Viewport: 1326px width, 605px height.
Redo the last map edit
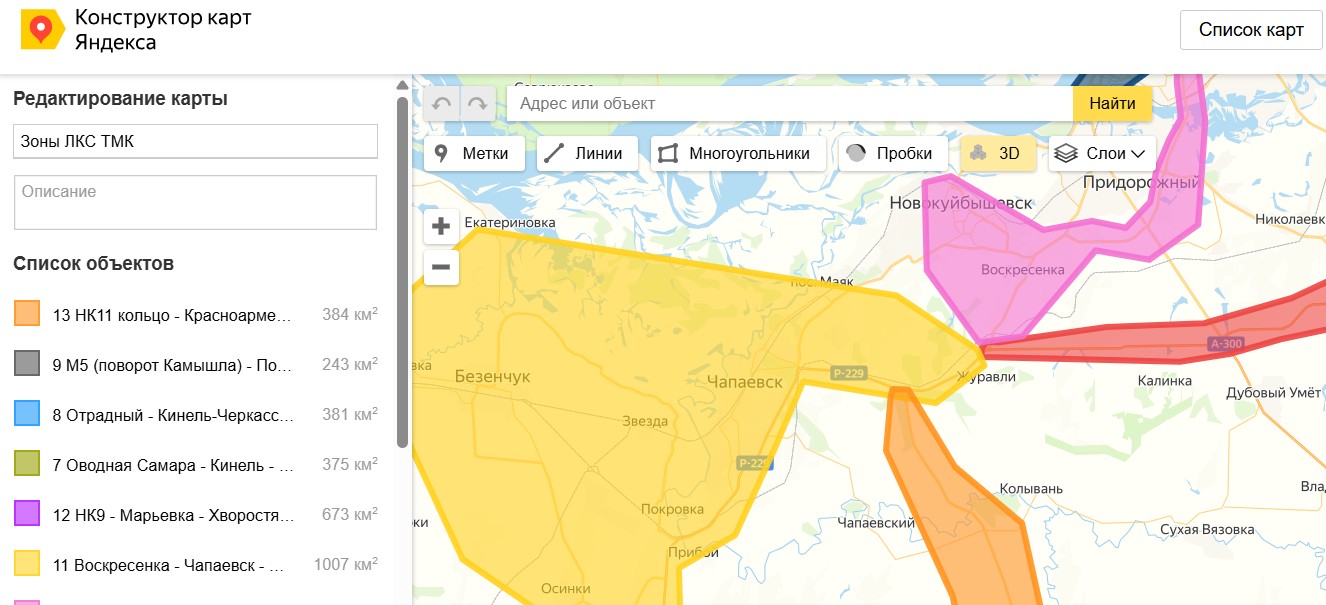478,103
